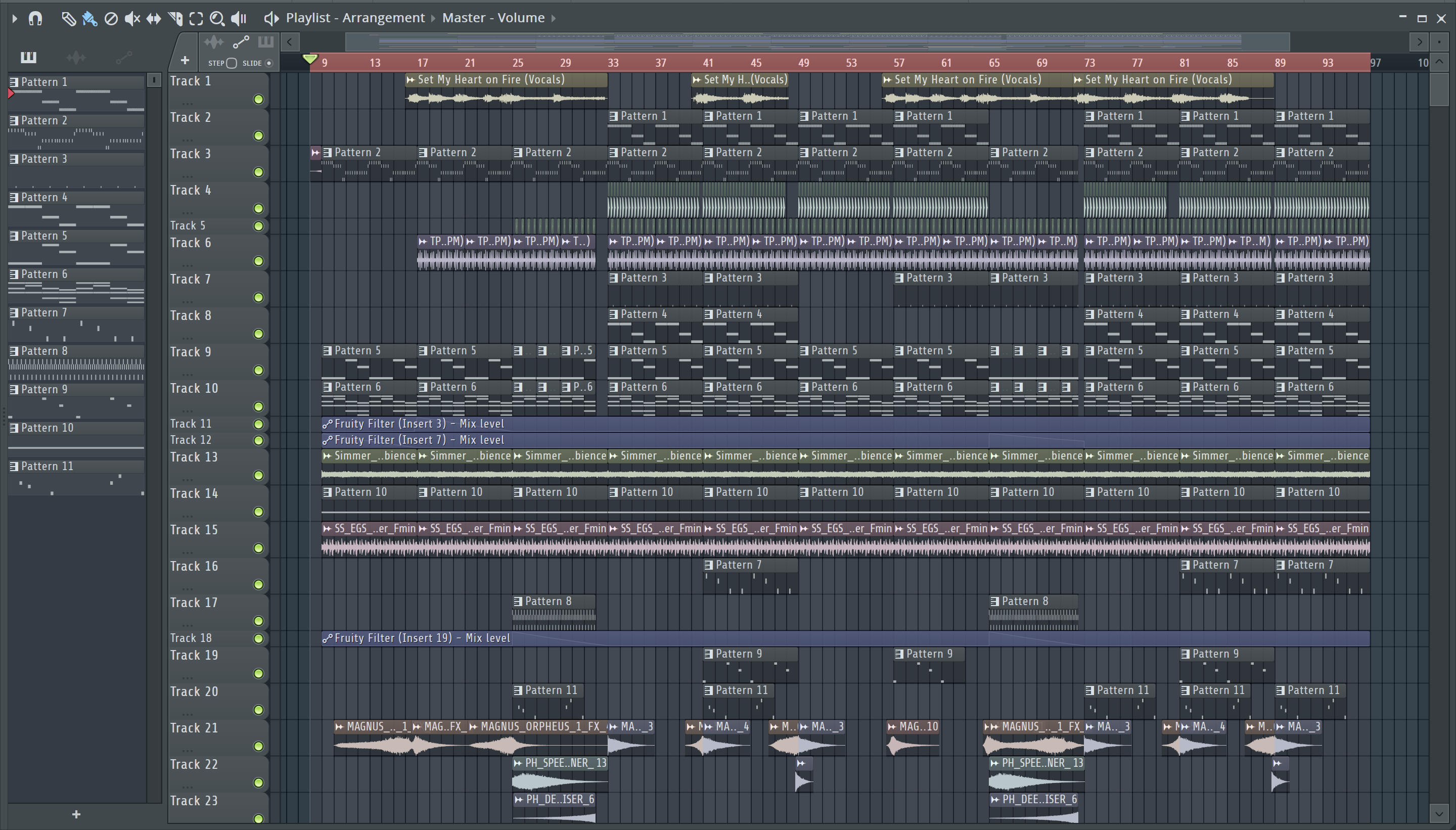Open playlist options menu arrow
1456x830 pixels.
(15, 19)
